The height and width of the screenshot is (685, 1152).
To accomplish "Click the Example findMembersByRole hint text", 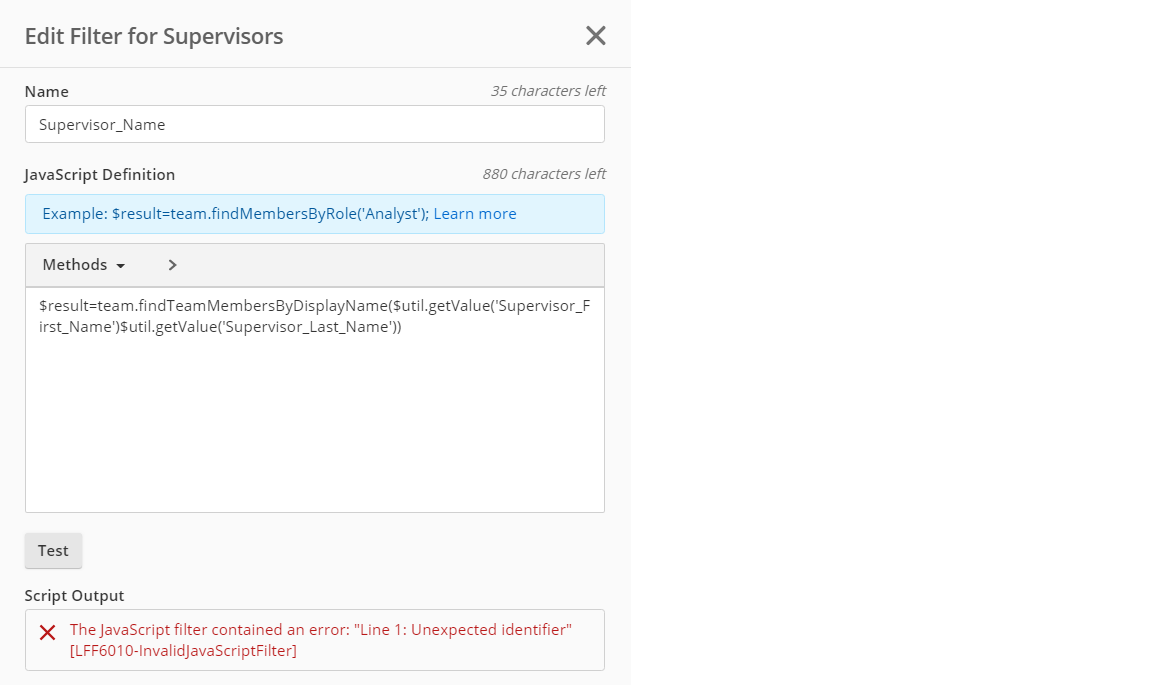I will 235,214.
